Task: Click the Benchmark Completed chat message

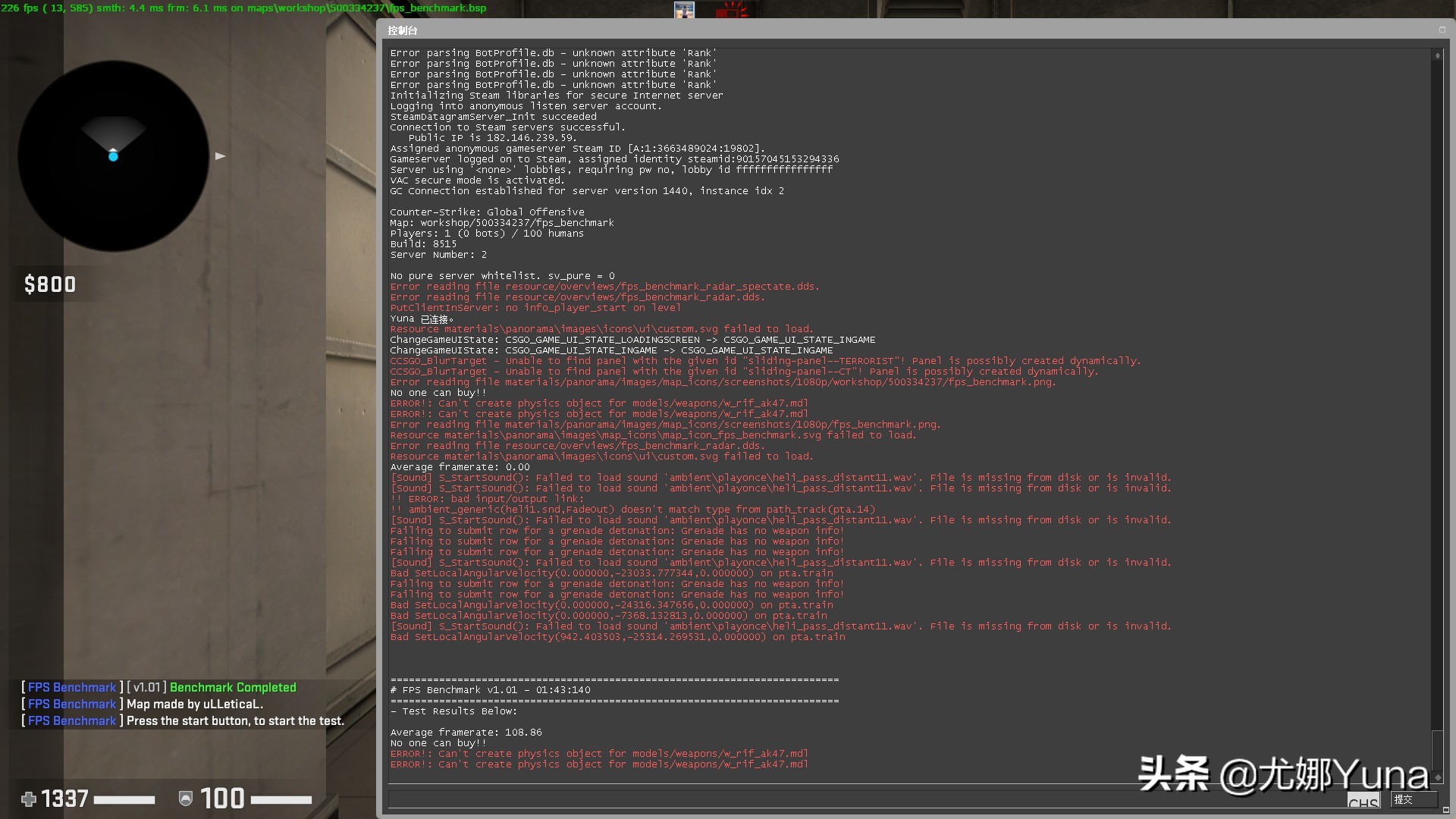Action: (233, 687)
